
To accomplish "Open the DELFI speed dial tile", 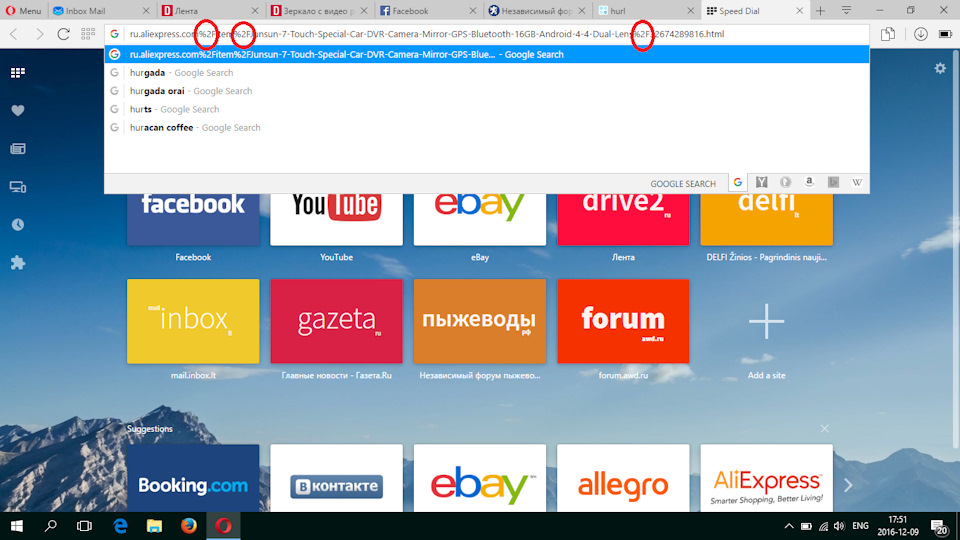I will click(767, 219).
